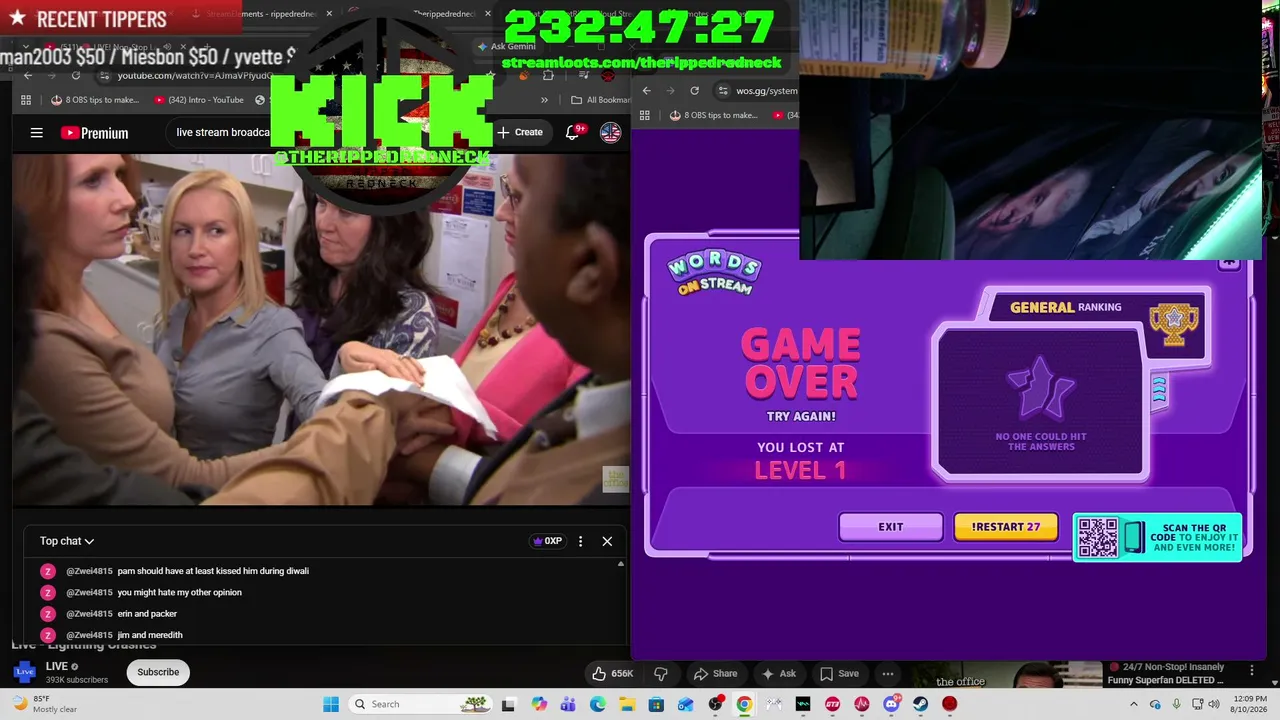Open the YouTube account avatar menu
This screenshot has width=1280, height=720.
[610, 132]
